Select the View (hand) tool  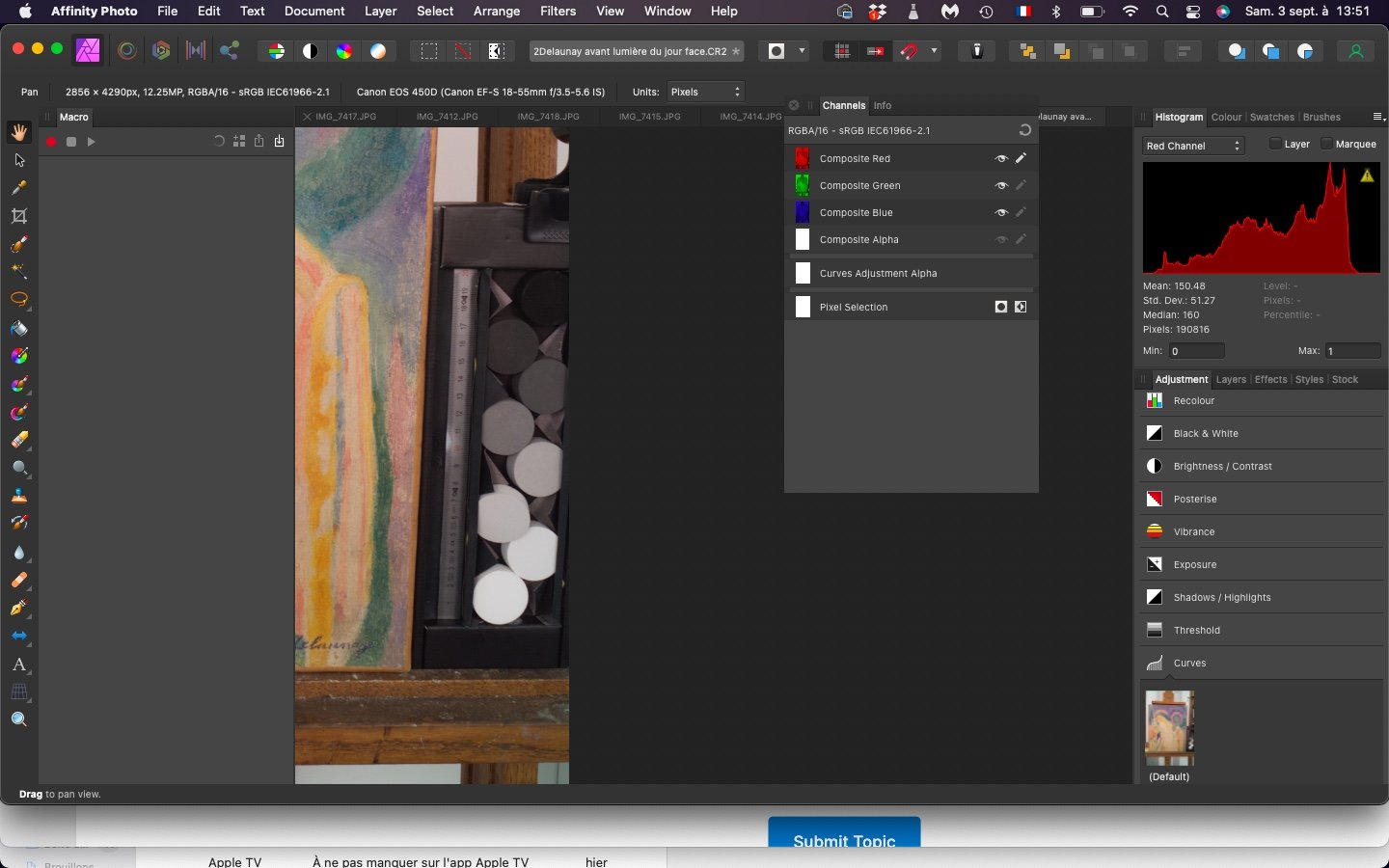(19, 132)
